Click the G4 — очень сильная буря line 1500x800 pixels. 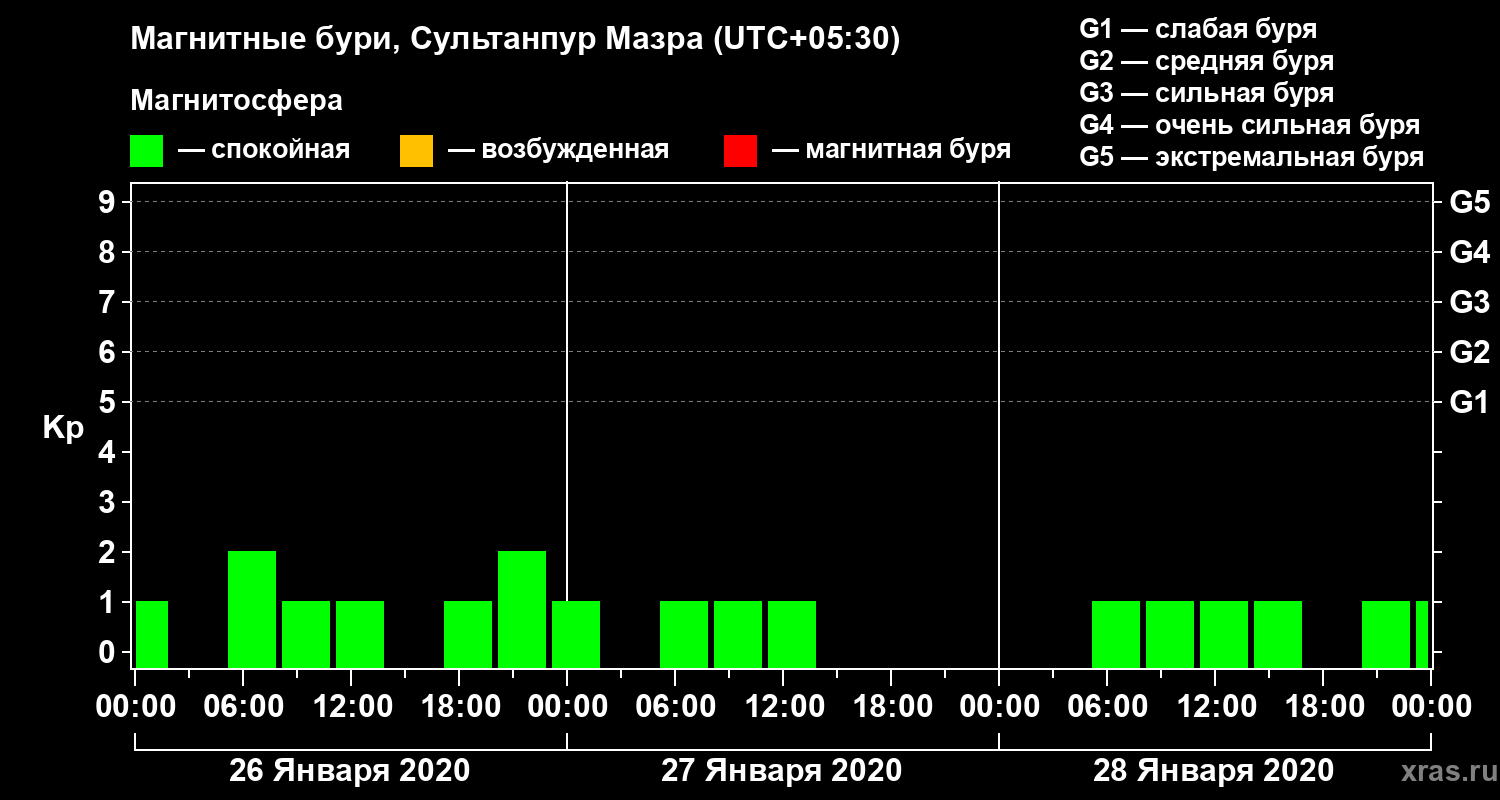coord(1250,125)
